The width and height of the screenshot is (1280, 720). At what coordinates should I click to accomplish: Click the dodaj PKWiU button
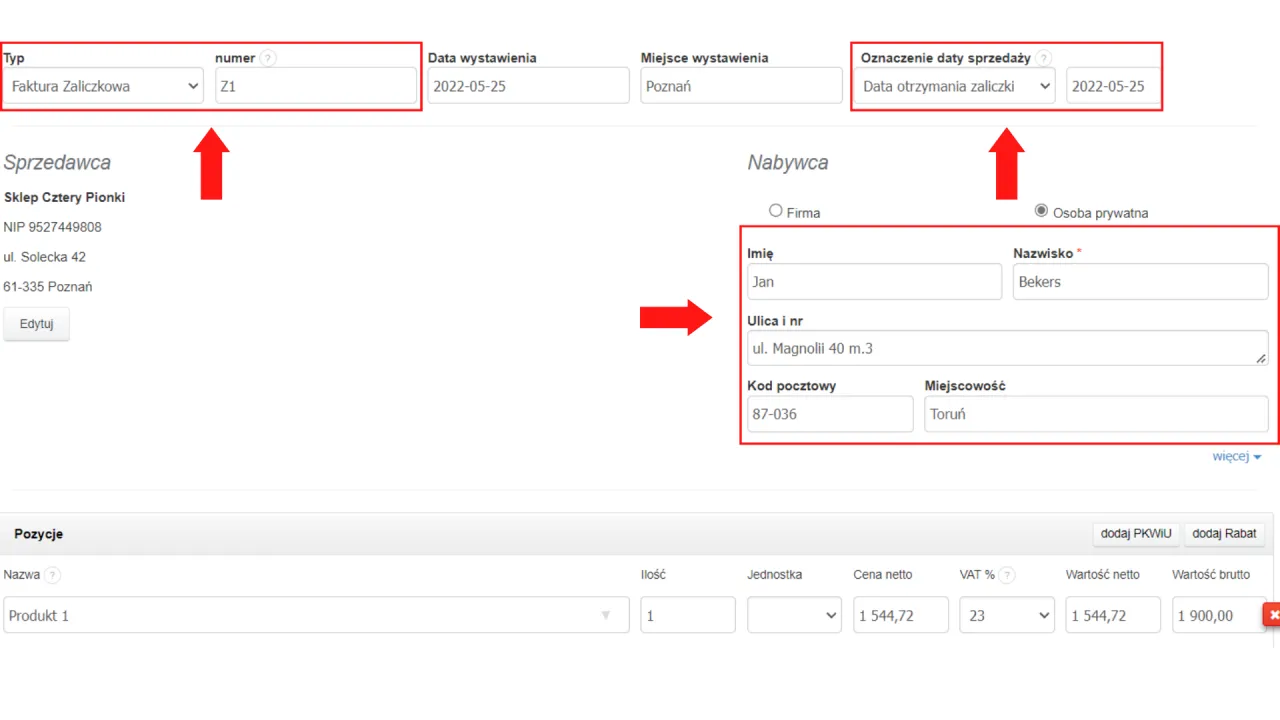point(1136,534)
